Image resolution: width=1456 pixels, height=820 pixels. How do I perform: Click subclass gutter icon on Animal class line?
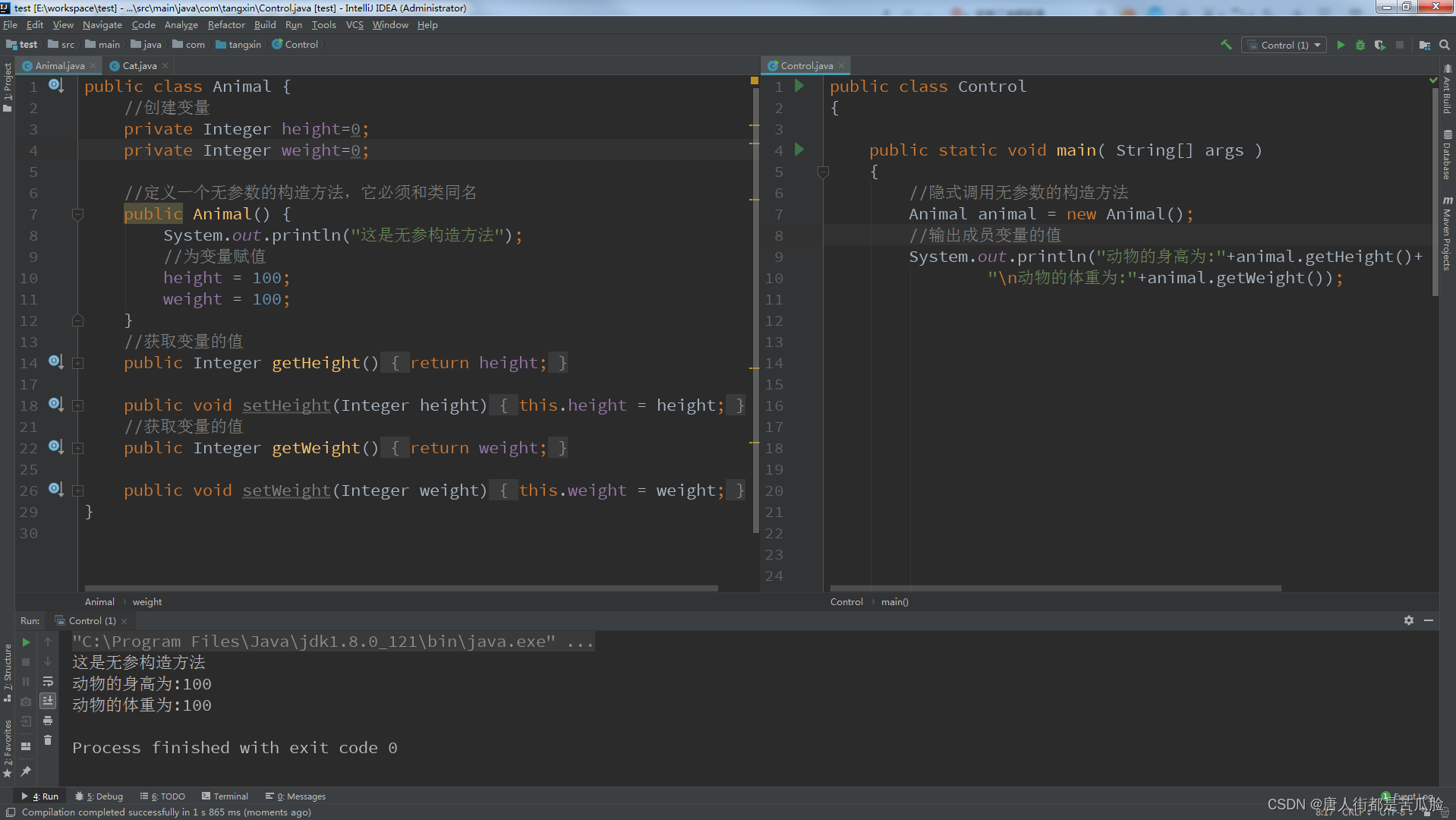click(x=56, y=86)
